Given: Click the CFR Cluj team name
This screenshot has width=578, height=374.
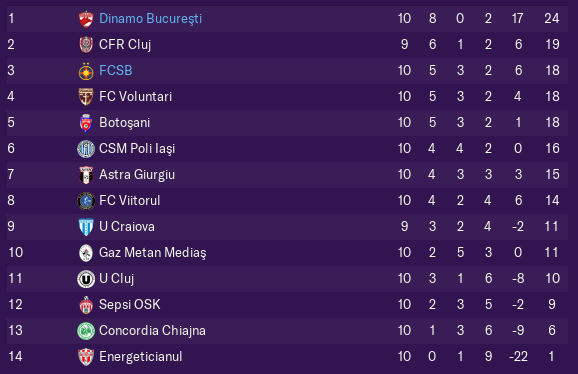Looking at the screenshot, I should click(x=125, y=45).
